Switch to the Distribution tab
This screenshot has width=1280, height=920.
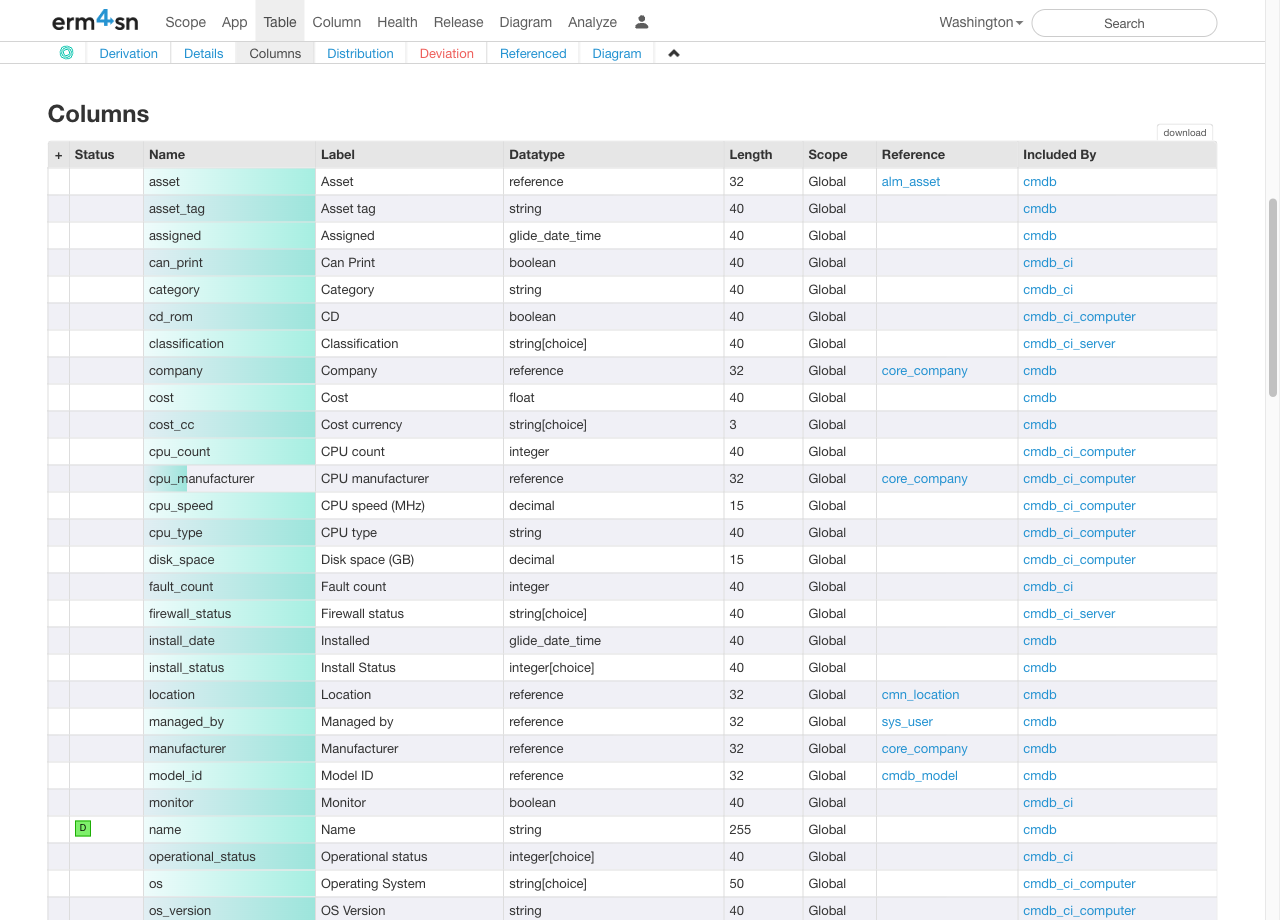360,53
